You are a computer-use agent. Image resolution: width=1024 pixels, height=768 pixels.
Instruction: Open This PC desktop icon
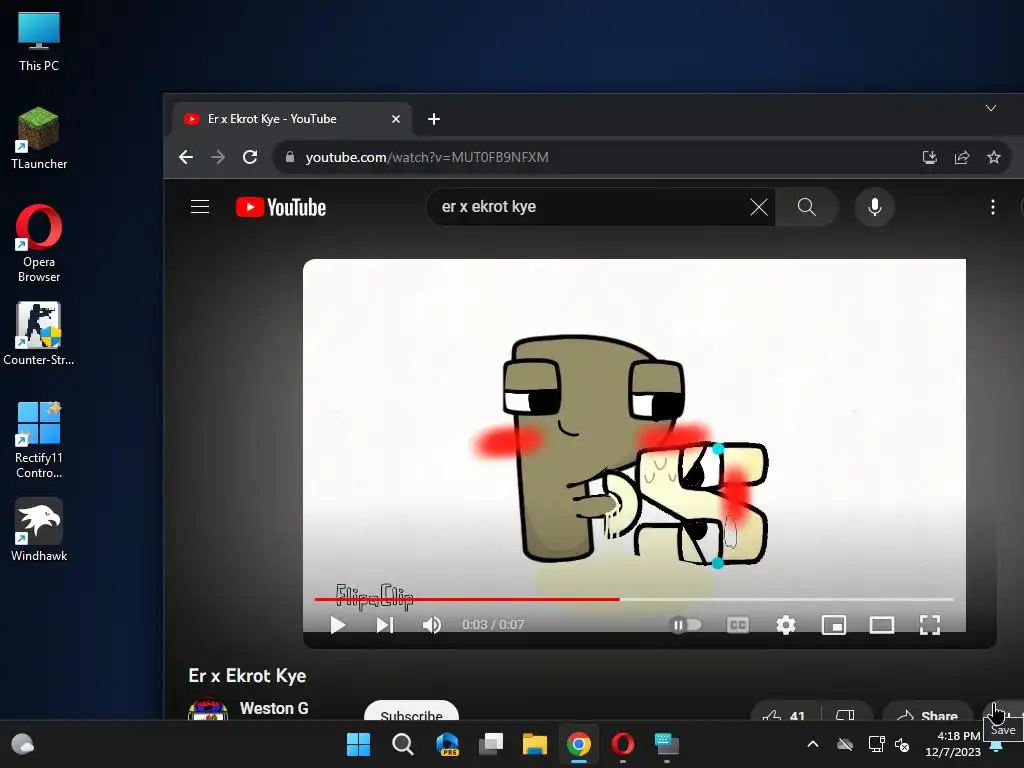tap(39, 41)
